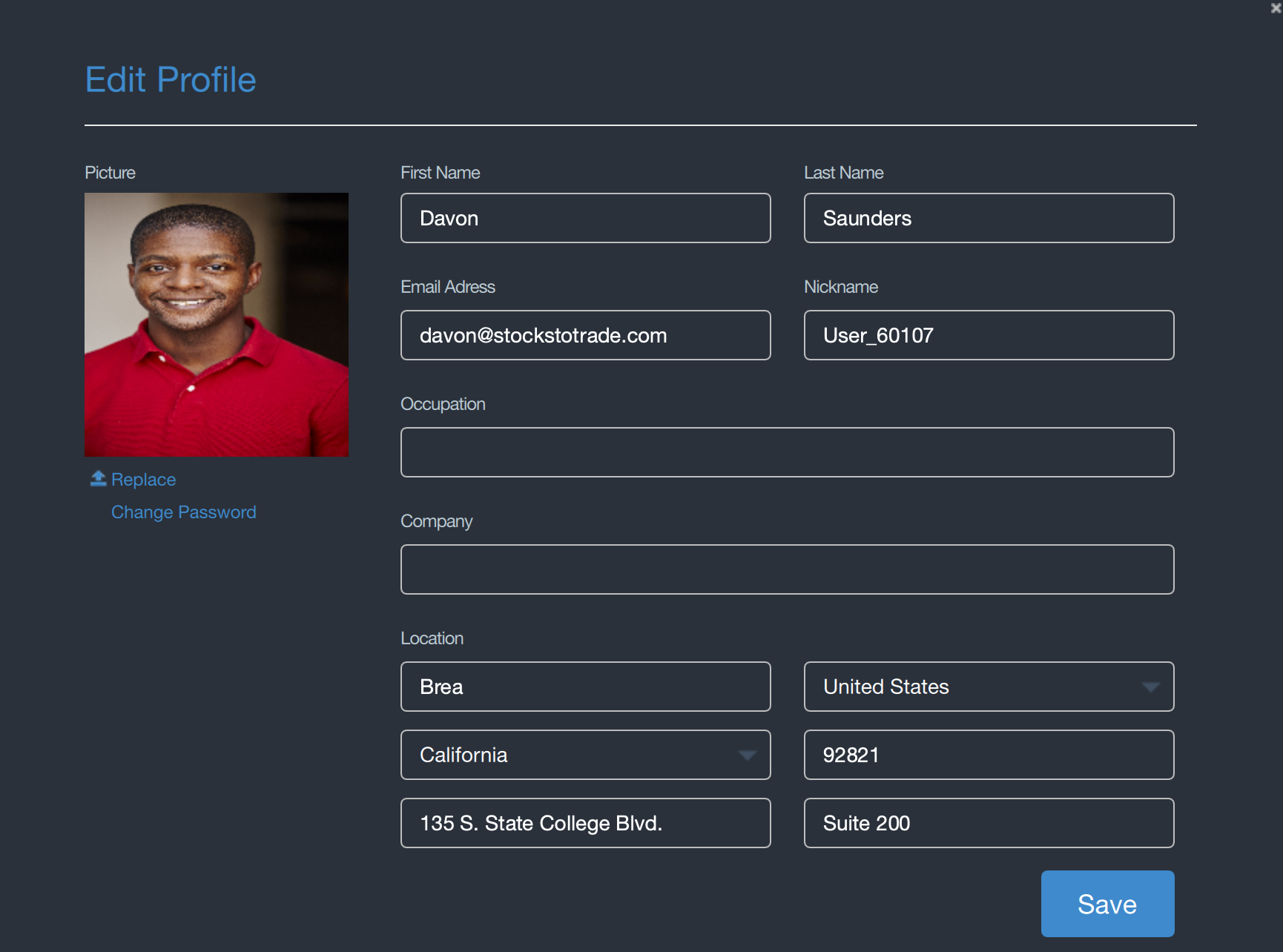This screenshot has height=952, width=1283.
Task: Click the Last Name field containing Saunders
Action: coord(989,218)
